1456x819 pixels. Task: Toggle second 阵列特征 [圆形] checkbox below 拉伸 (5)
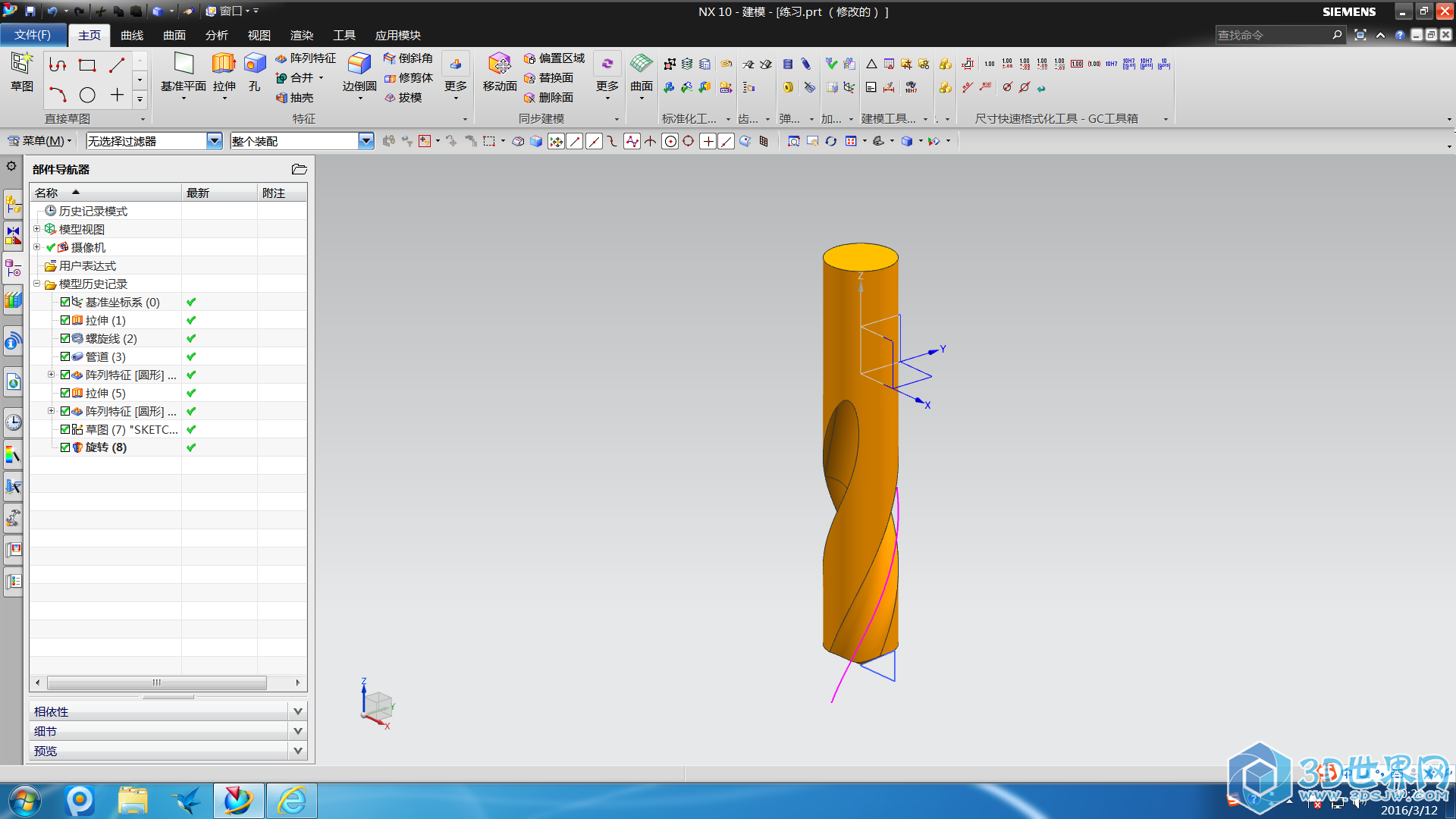click(x=65, y=411)
